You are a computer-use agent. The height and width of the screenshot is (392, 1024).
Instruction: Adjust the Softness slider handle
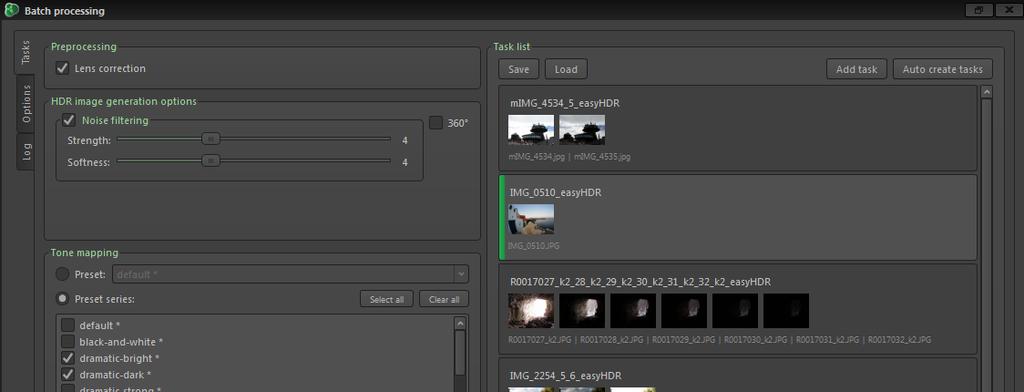click(x=210, y=161)
